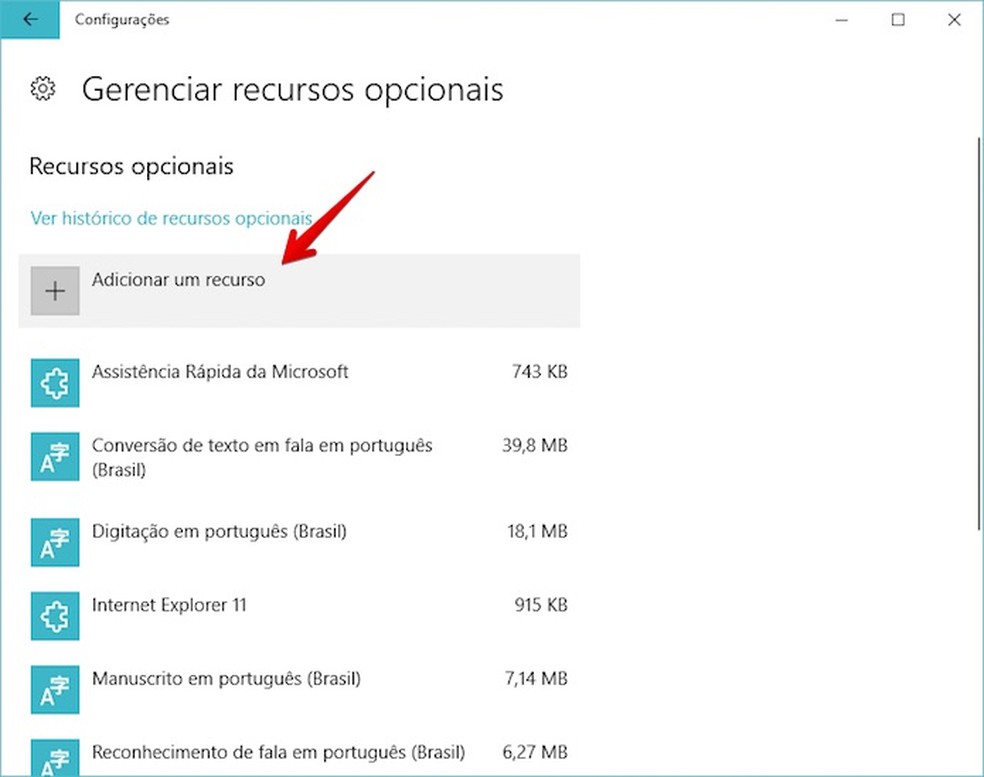Screen dimensions: 984x777
Task: Select the Internet Explorer 11 entry
Action: click(169, 605)
